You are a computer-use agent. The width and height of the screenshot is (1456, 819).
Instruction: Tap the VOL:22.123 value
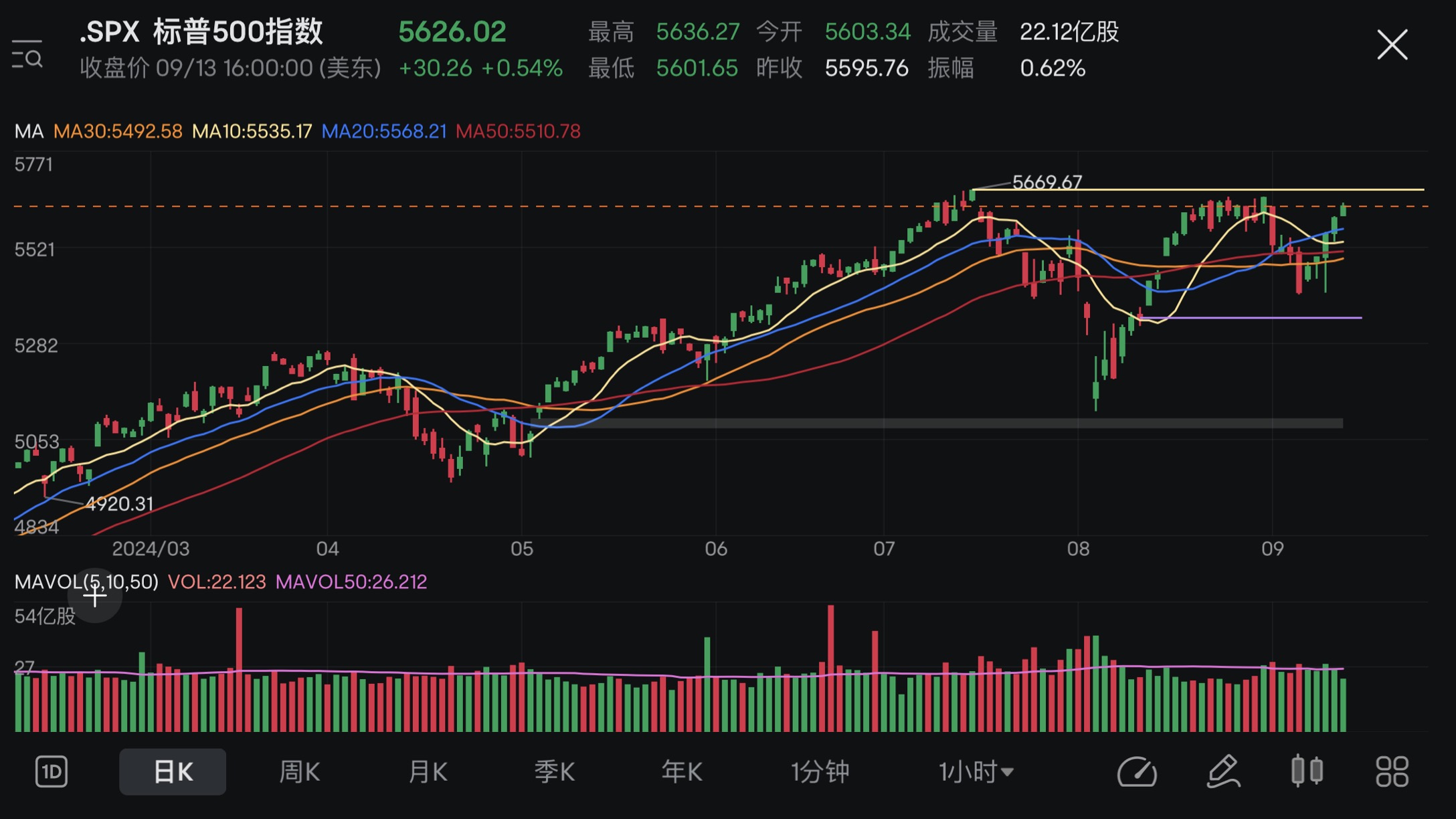(x=217, y=581)
